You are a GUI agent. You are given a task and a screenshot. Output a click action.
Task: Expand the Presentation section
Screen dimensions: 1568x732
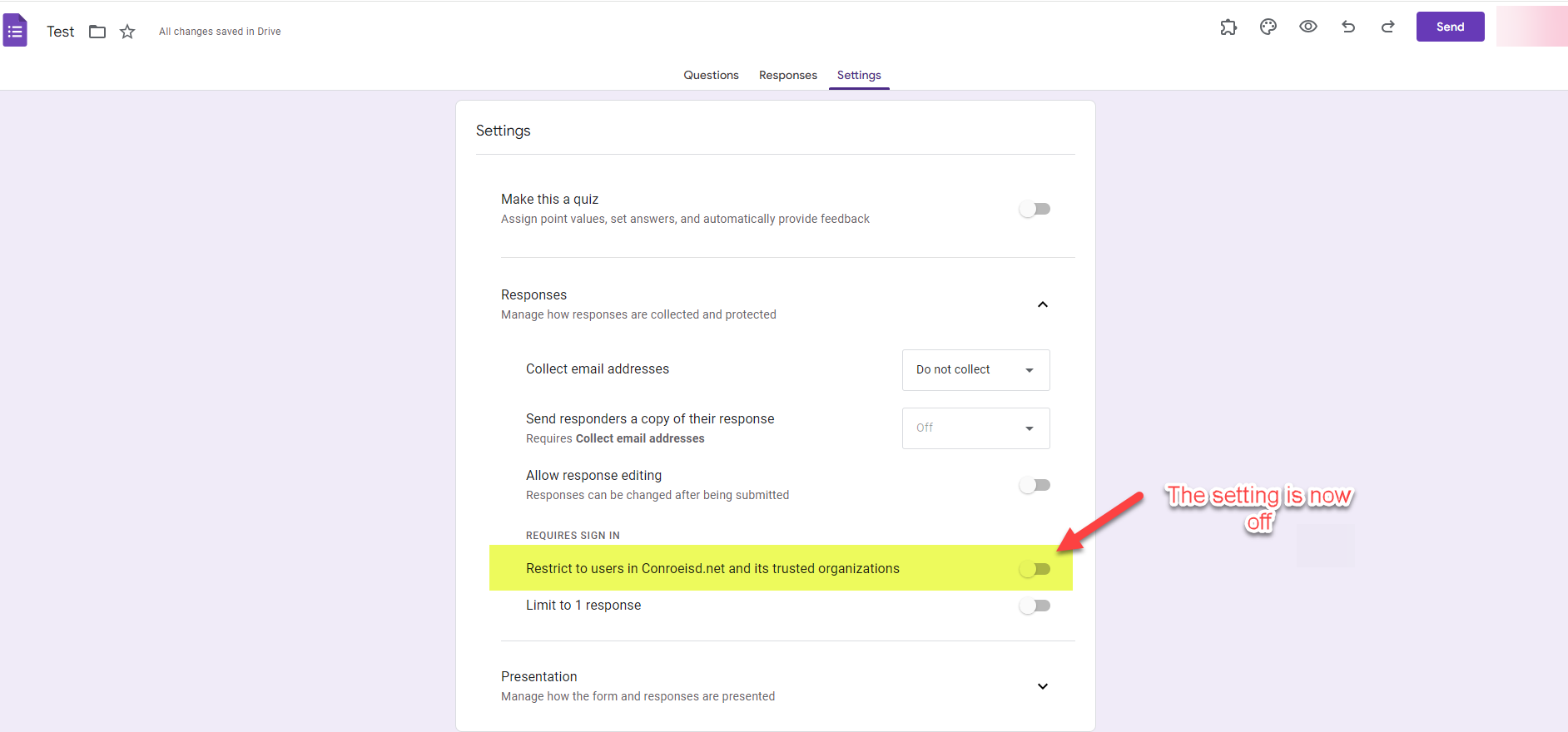(x=1042, y=686)
